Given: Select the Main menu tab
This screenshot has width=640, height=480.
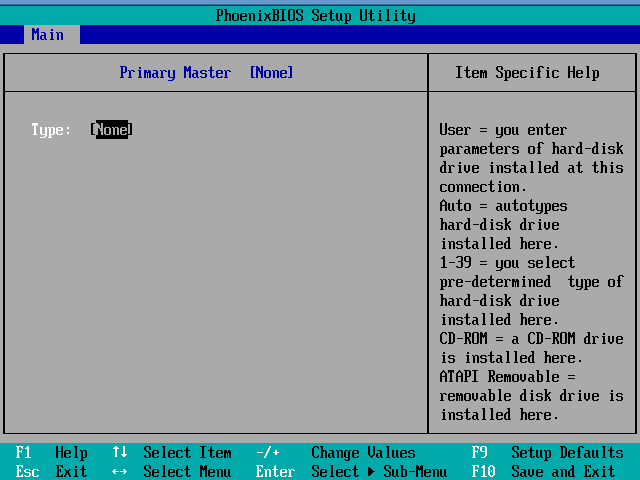Looking at the screenshot, I should pos(52,35).
